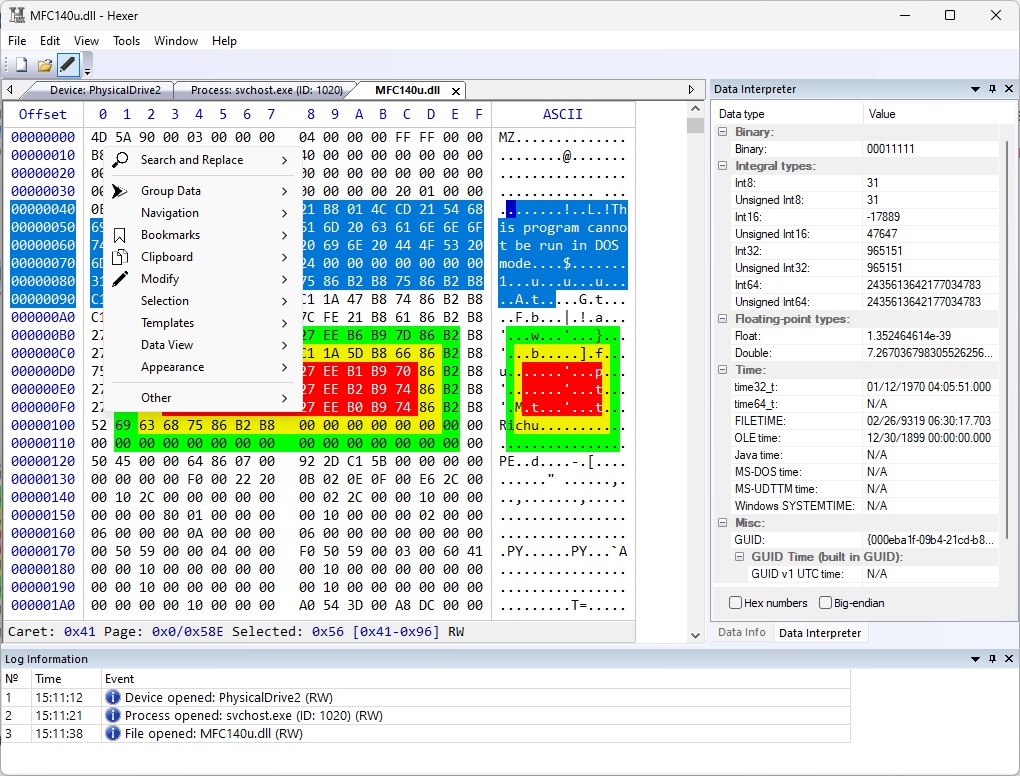Screen dimensions: 1020x776
Task: Open the Window menu
Action: click(176, 41)
